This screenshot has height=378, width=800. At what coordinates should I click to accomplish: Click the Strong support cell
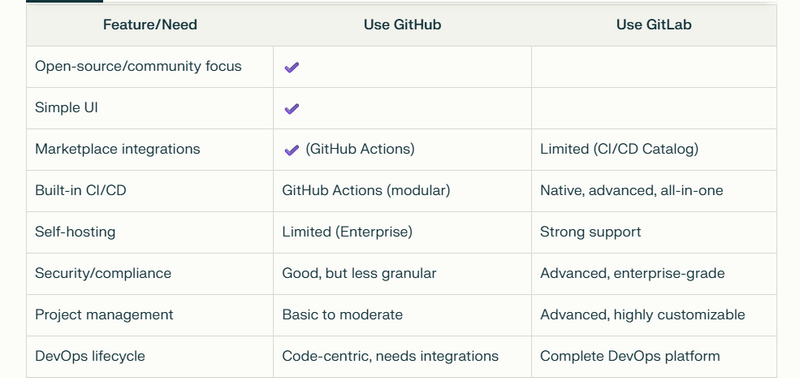point(654,232)
